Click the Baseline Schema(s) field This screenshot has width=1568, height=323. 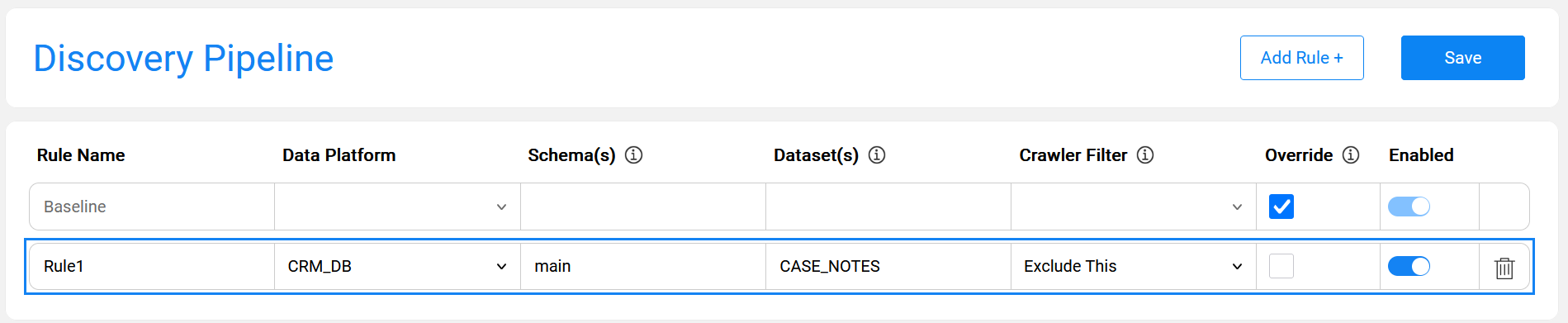point(643,207)
